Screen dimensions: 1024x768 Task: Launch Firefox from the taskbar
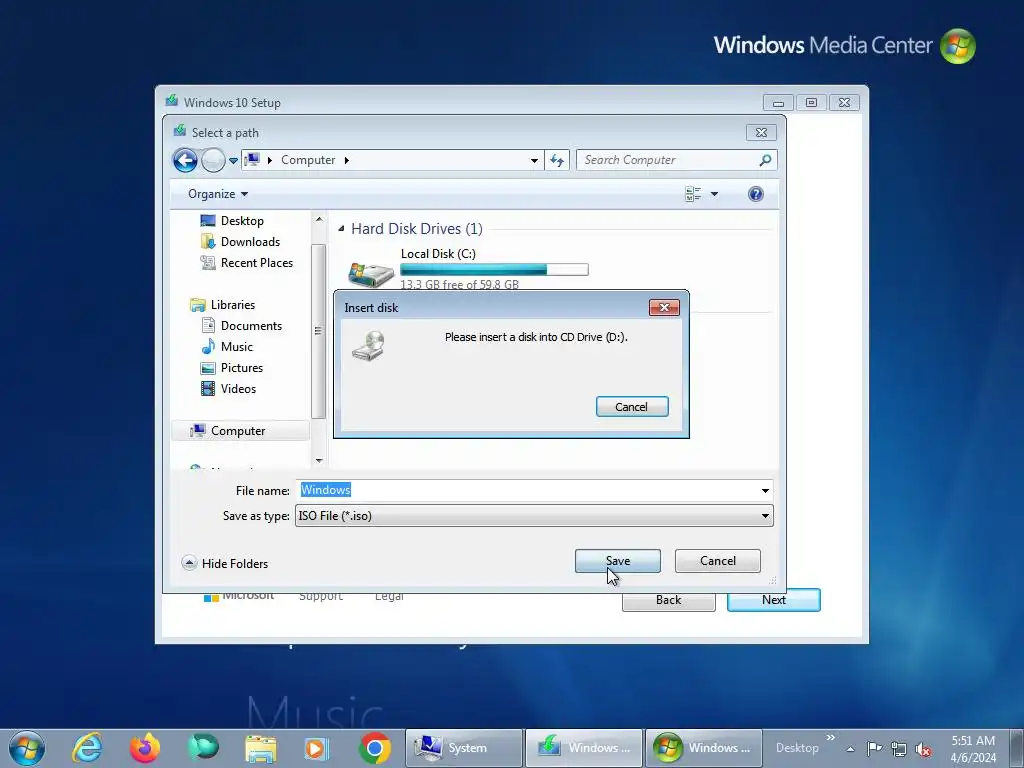pos(145,748)
